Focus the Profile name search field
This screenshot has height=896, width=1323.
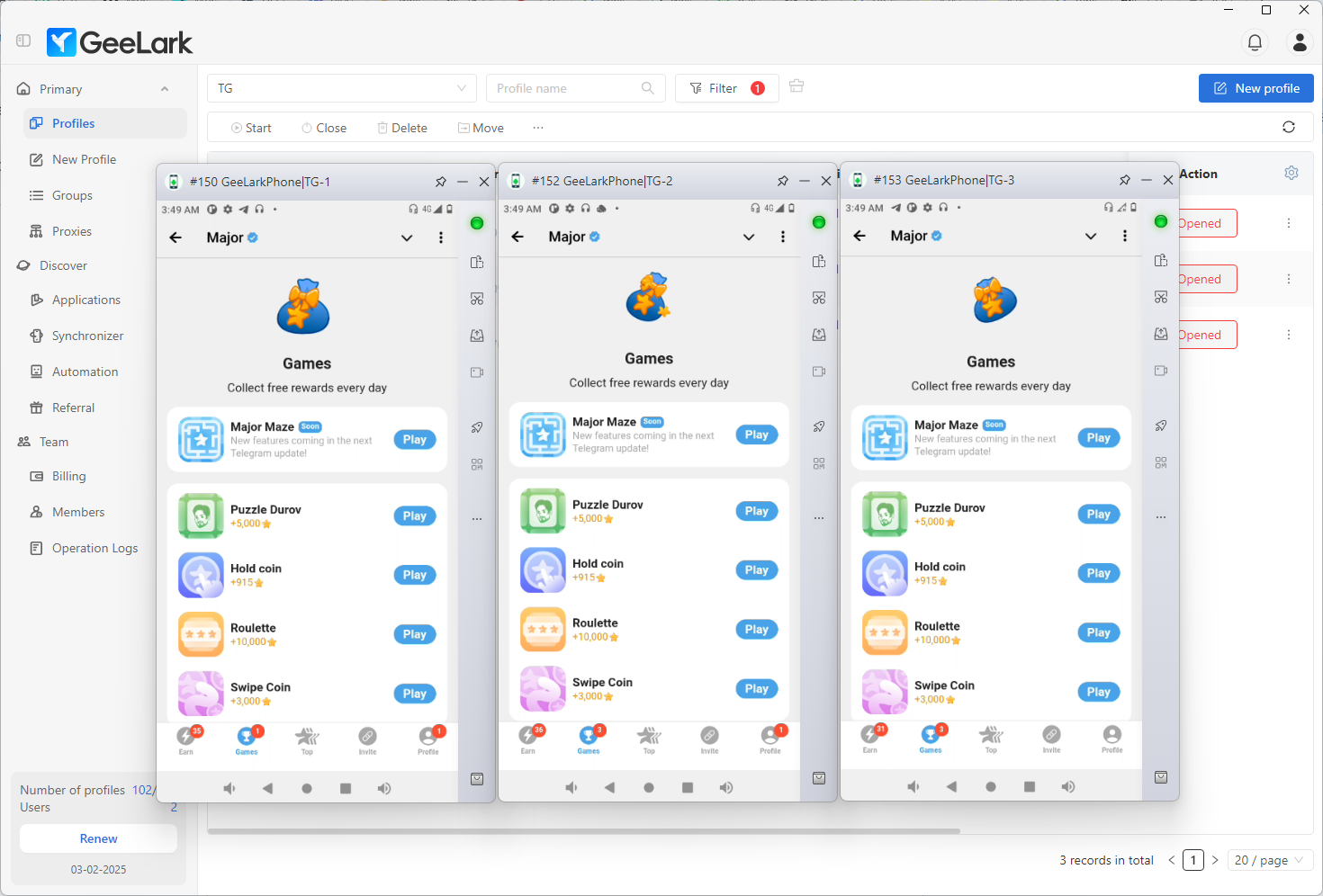(x=576, y=88)
